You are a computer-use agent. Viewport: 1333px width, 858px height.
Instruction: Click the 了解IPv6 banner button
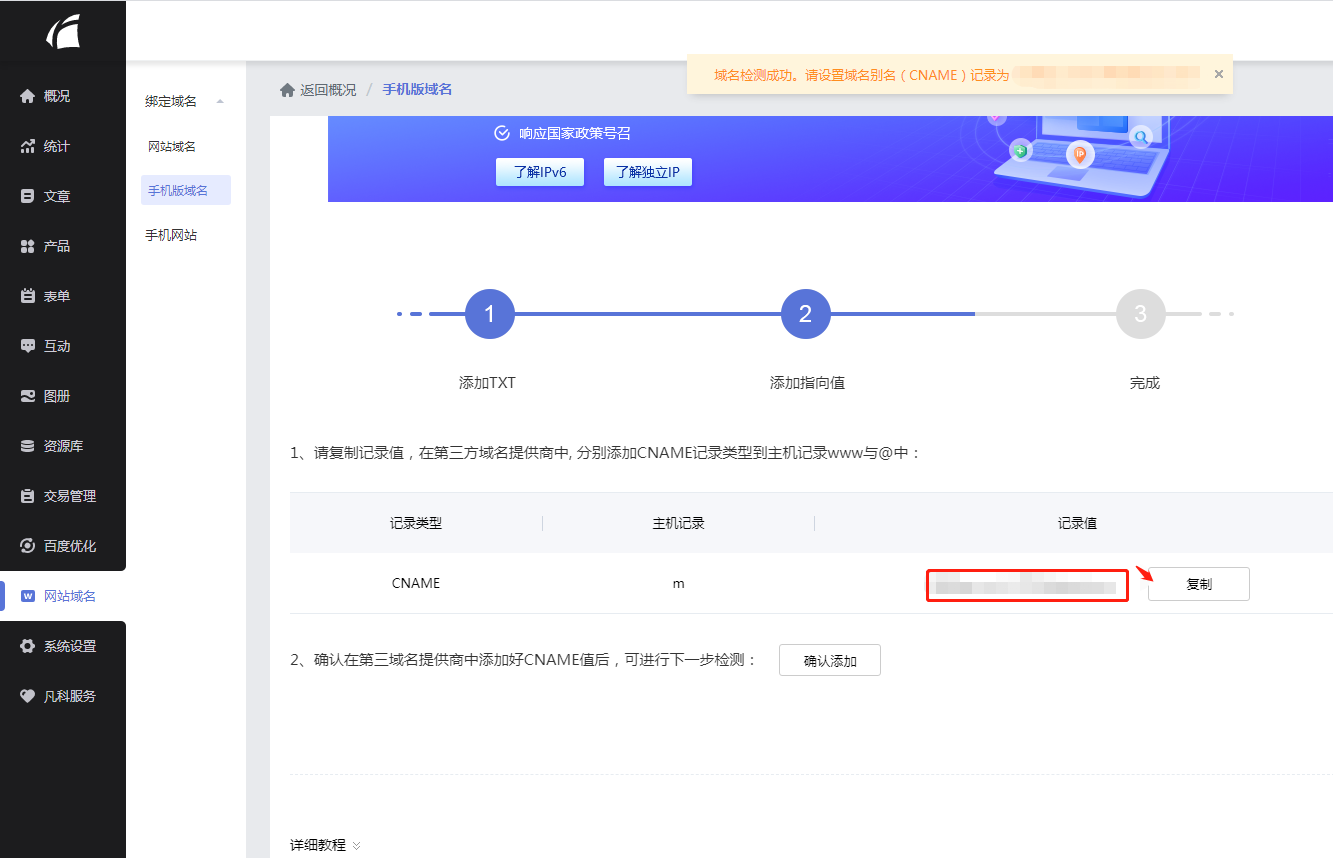(539, 171)
